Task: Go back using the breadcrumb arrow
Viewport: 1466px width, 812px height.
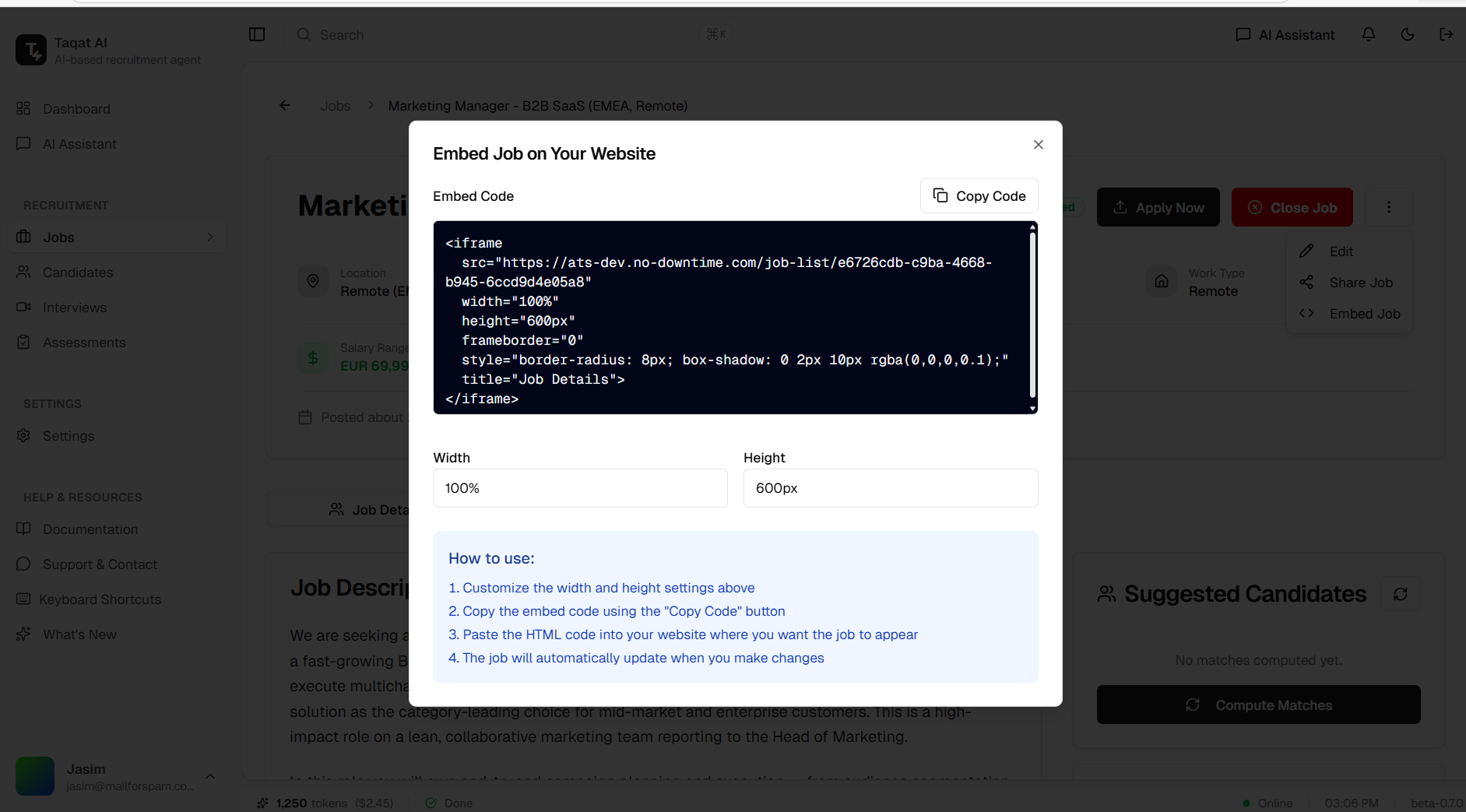Action: (284, 105)
